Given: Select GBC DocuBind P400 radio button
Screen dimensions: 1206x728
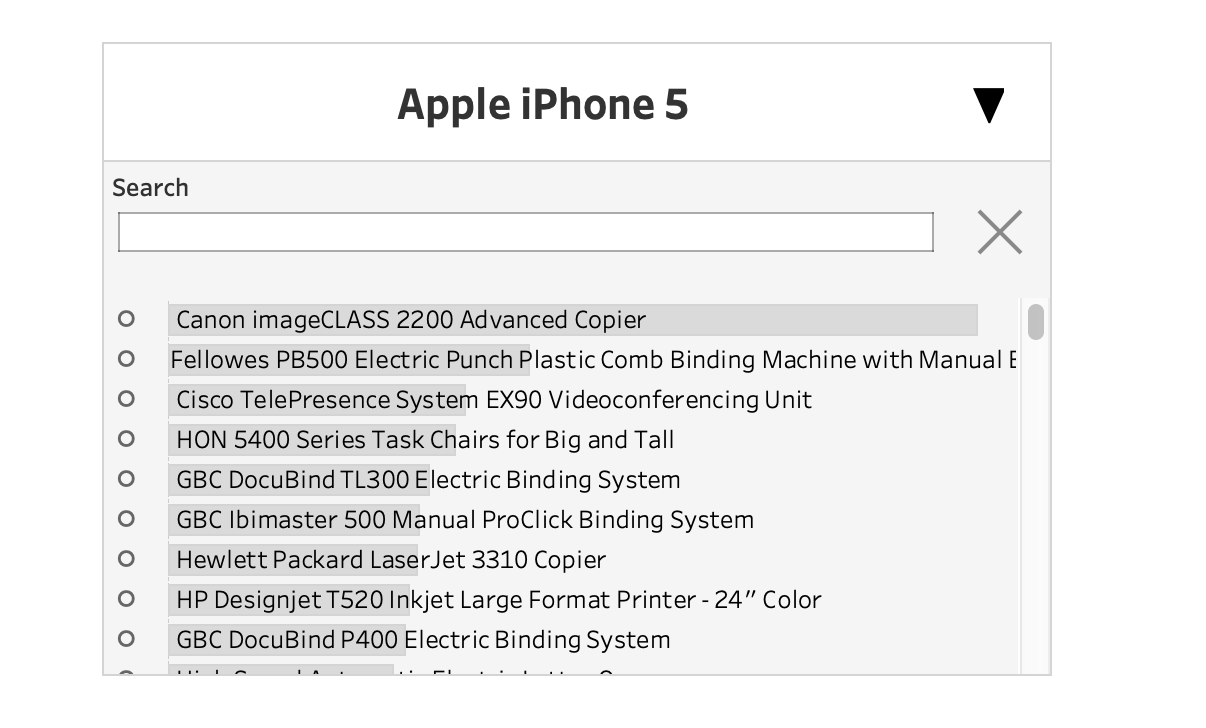Looking at the screenshot, I should pos(126,639).
